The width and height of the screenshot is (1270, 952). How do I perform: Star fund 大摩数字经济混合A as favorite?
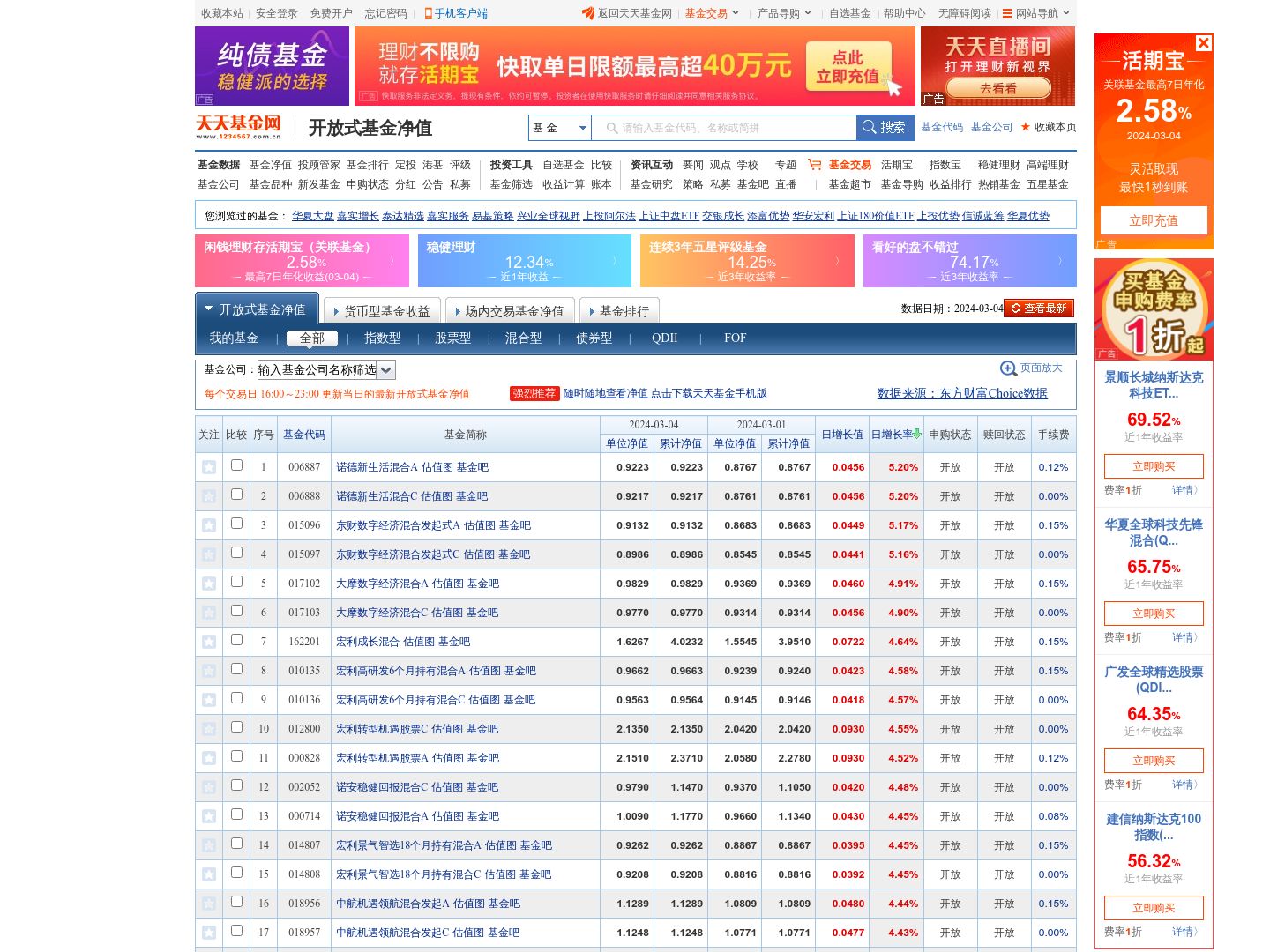point(209,584)
